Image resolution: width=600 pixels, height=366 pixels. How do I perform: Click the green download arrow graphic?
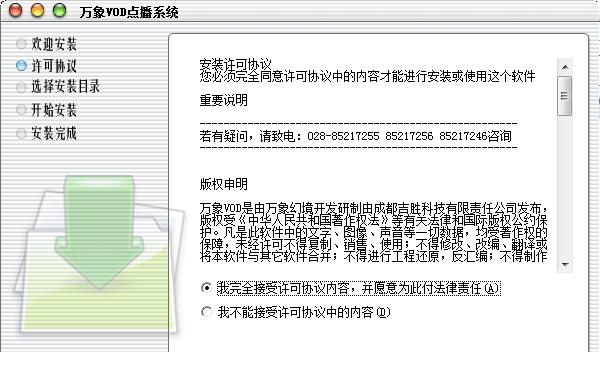point(99,232)
